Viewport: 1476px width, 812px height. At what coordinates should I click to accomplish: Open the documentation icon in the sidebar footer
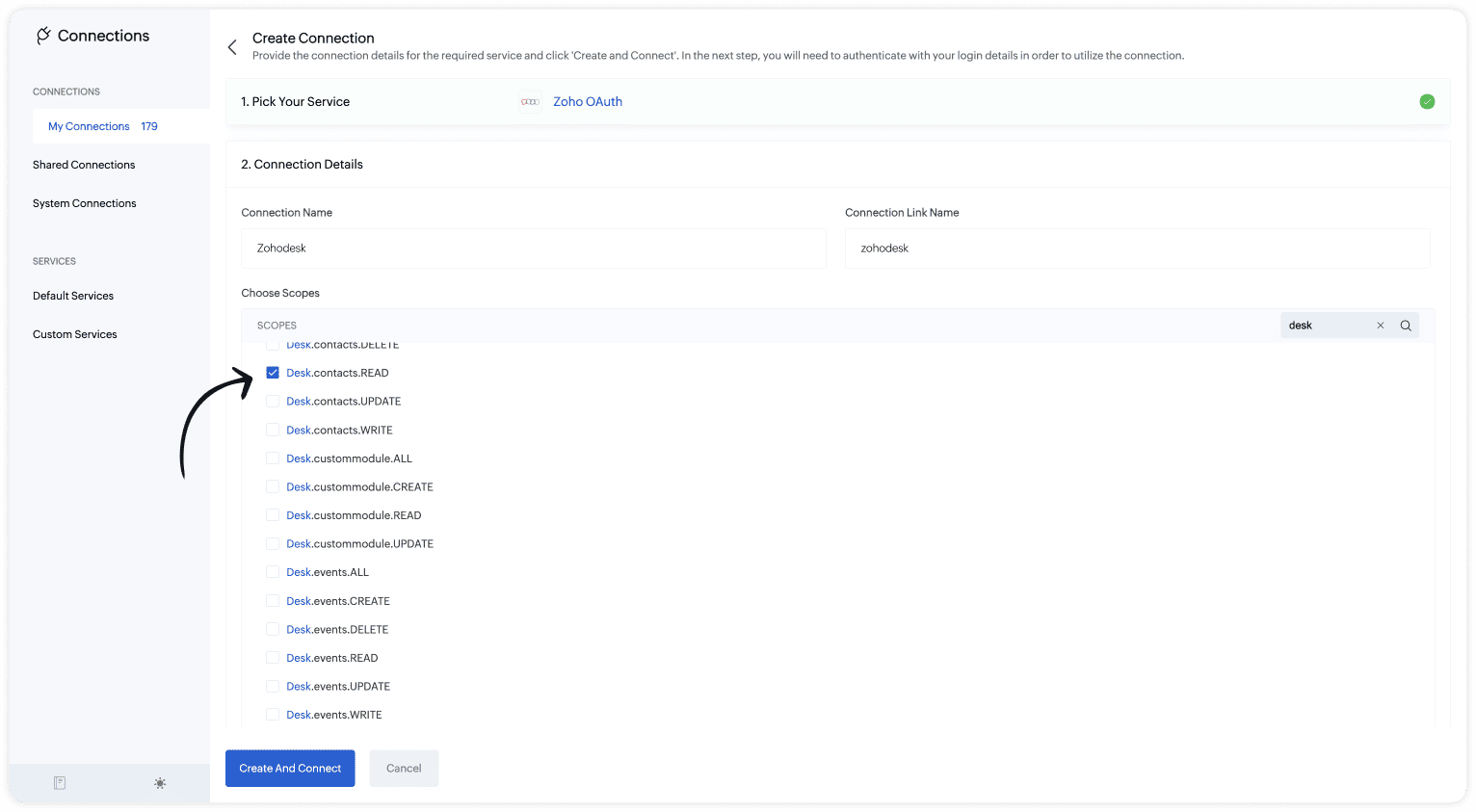point(60,783)
